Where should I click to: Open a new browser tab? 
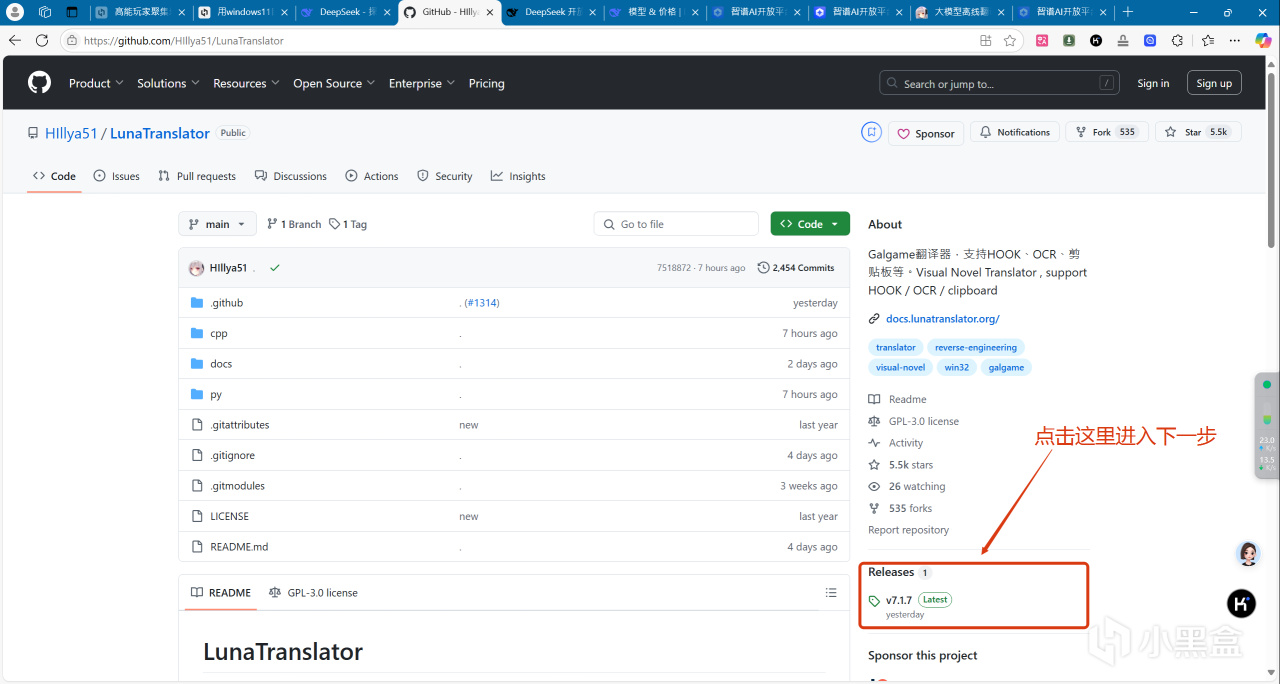coord(1128,12)
